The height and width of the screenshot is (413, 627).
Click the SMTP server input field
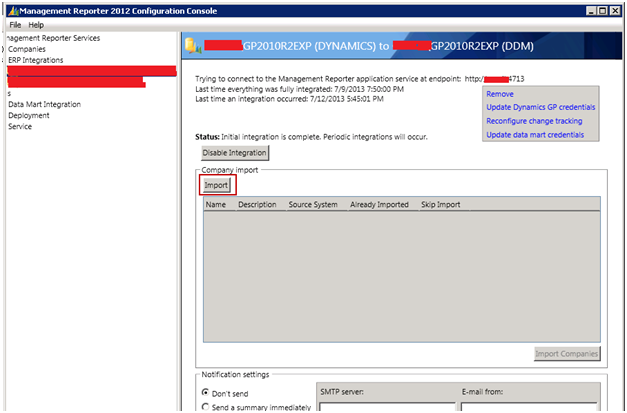pyautogui.click(x=387, y=407)
